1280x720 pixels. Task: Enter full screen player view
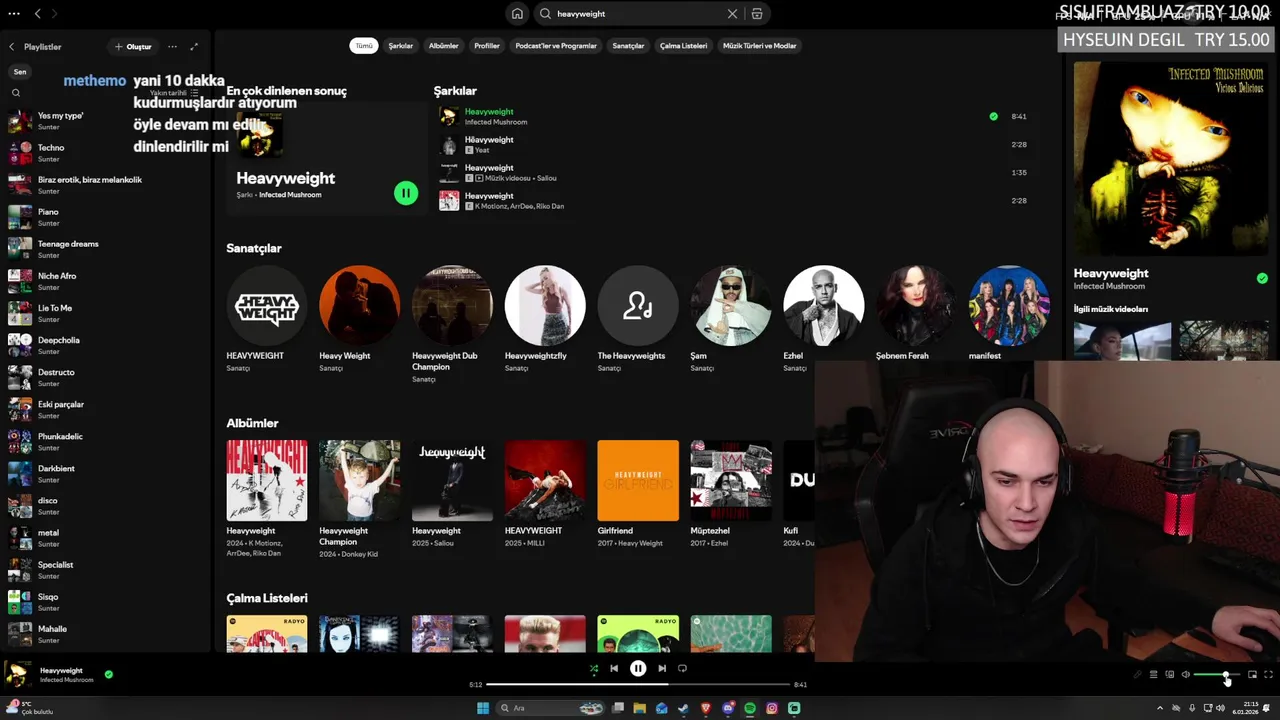[x=1268, y=675]
